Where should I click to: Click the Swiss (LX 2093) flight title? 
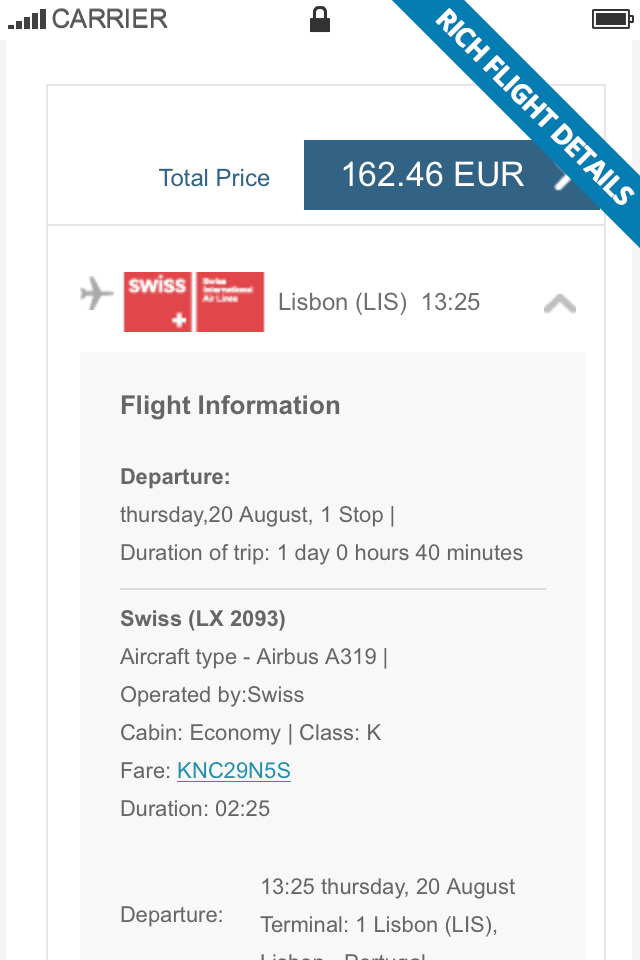[x=203, y=619]
